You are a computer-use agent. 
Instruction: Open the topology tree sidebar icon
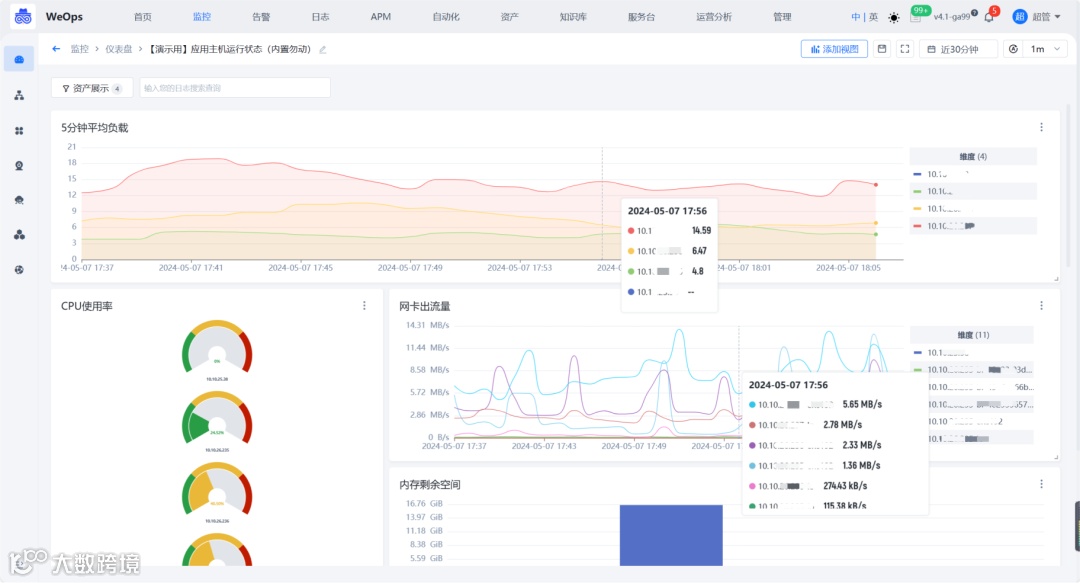coord(19,95)
